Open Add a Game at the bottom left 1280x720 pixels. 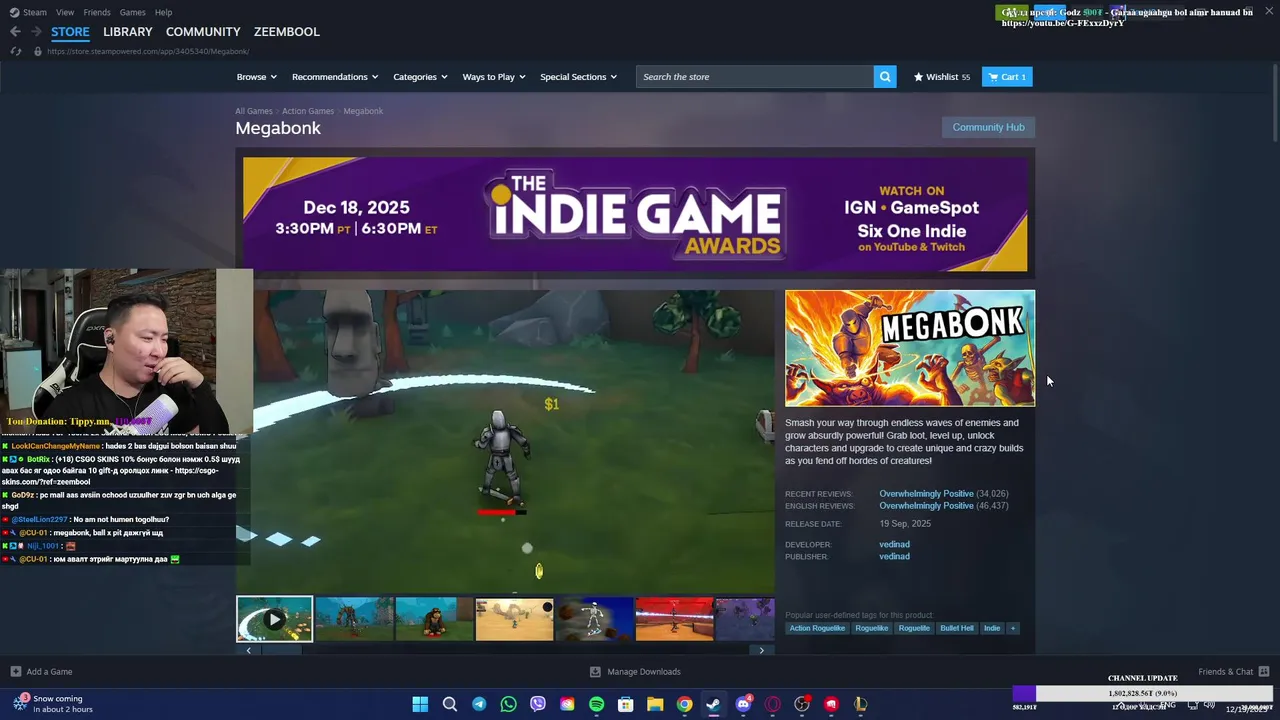(x=41, y=672)
